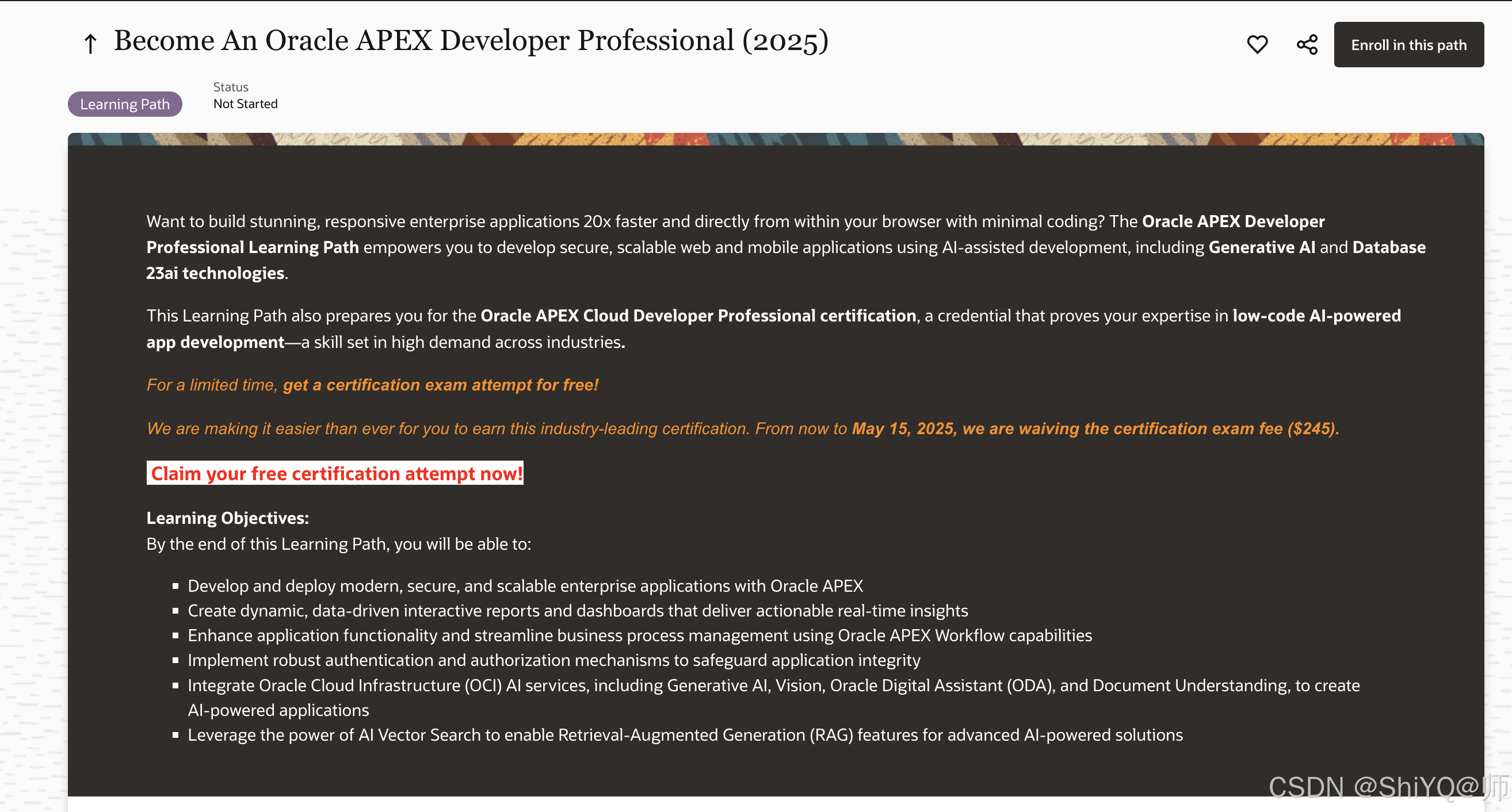The image size is (1512, 812).
Task: Select the robust authentication and authorization bullet
Action: coord(553,660)
